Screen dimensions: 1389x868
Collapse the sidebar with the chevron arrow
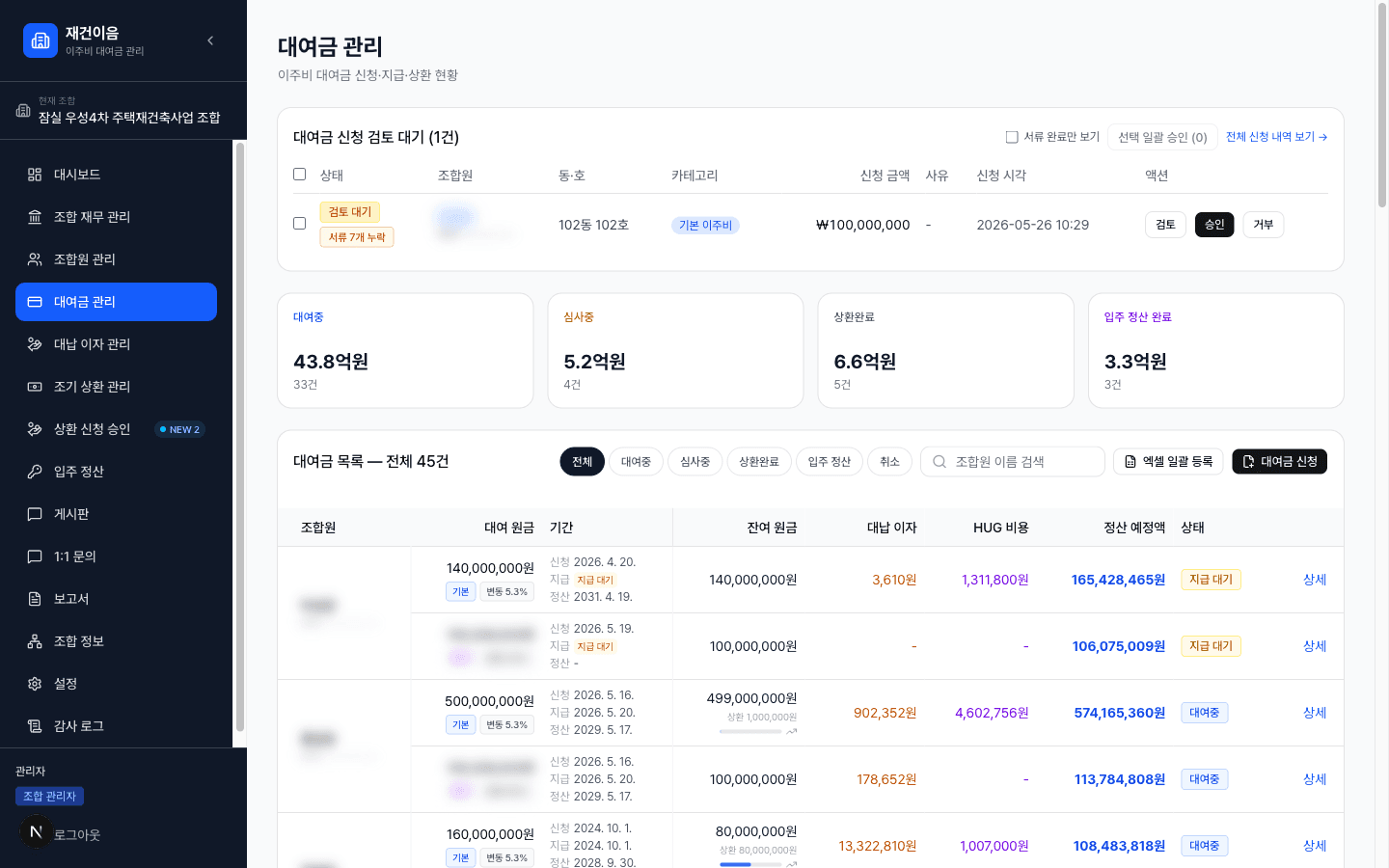tap(210, 41)
